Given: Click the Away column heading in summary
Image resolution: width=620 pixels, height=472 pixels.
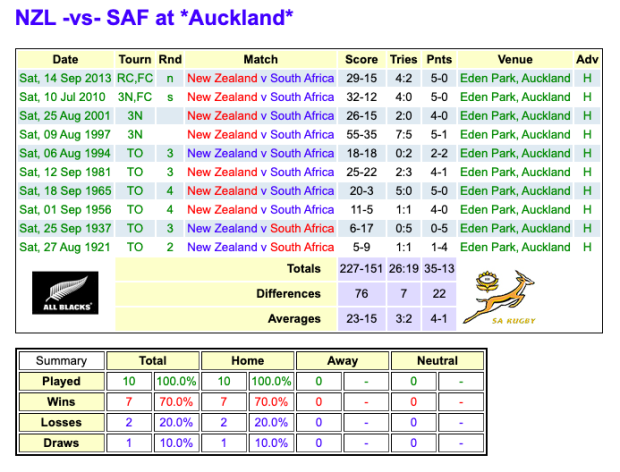Looking at the screenshot, I should (342, 361).
